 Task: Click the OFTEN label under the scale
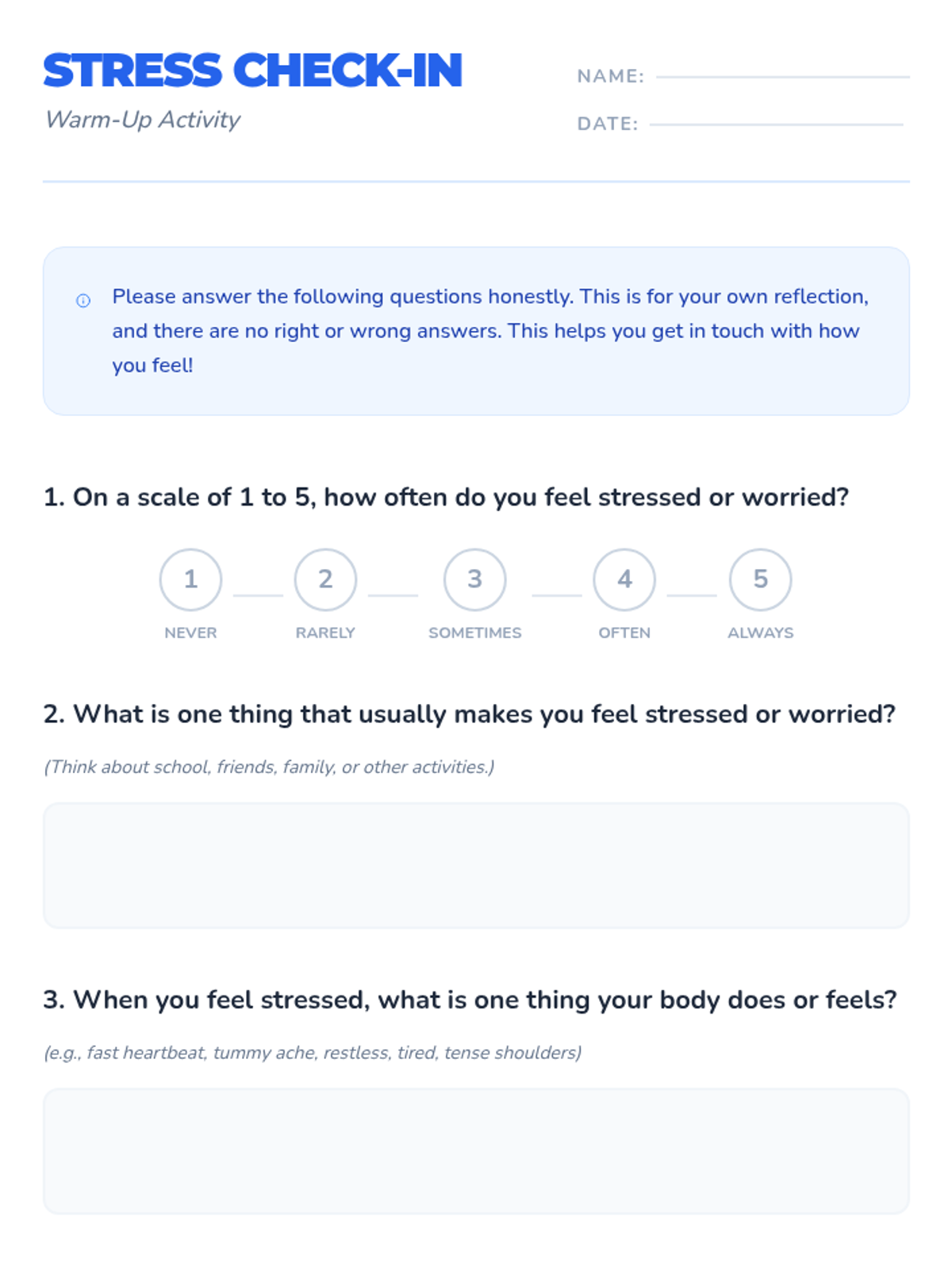tap(624, 633)
